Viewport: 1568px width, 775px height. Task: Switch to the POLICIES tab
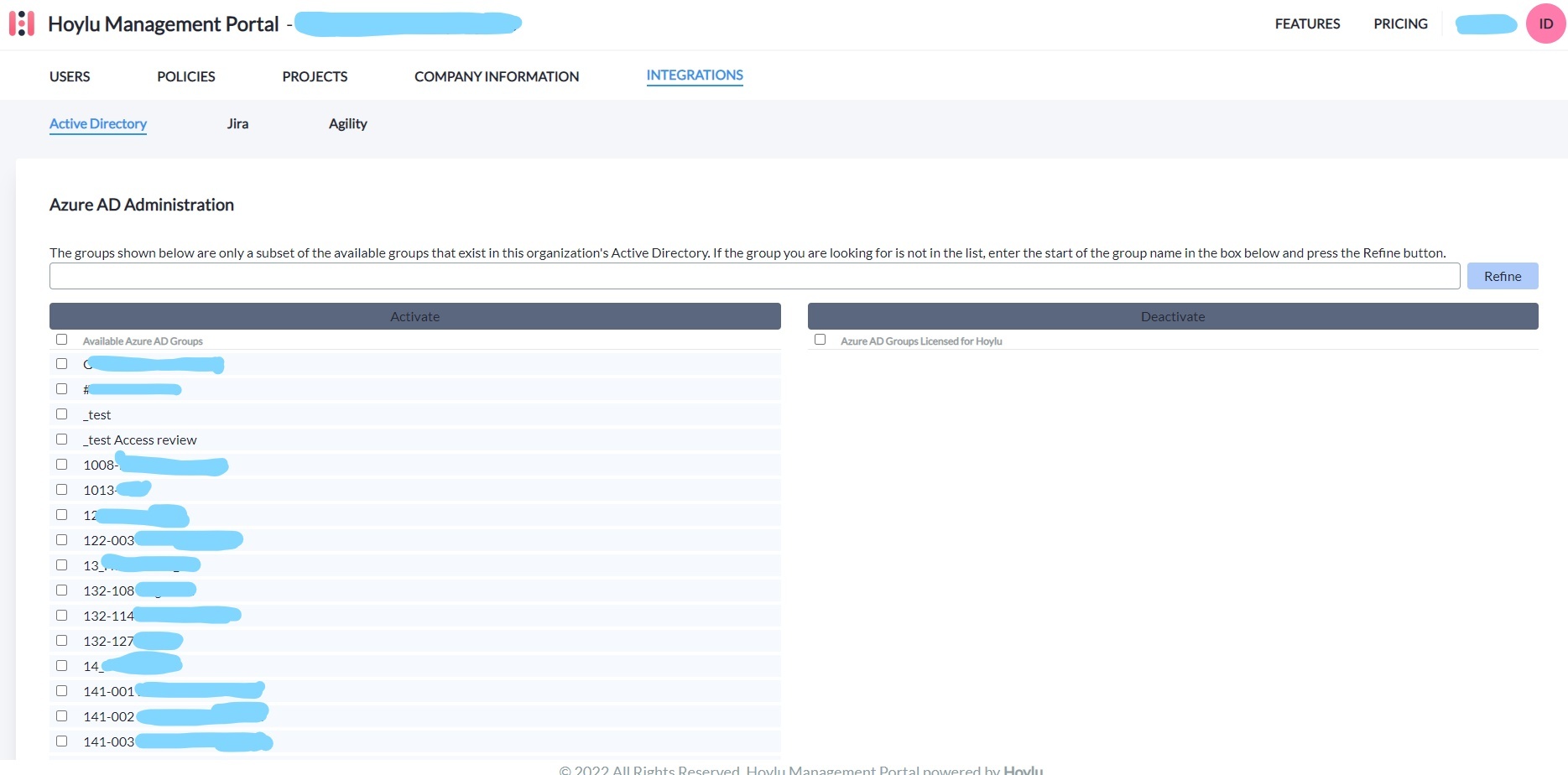pyautogui.click(x=186, y=76)
